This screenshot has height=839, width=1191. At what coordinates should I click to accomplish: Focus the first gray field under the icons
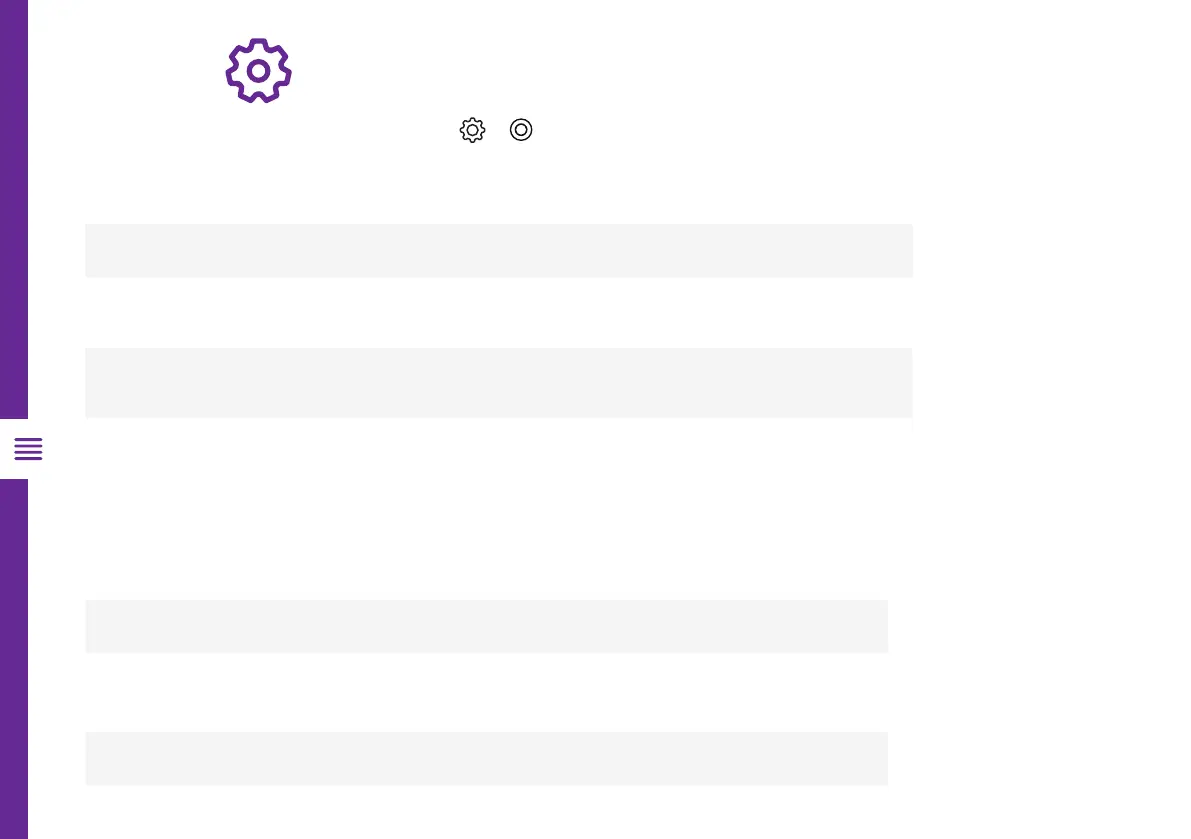(498, 250)
